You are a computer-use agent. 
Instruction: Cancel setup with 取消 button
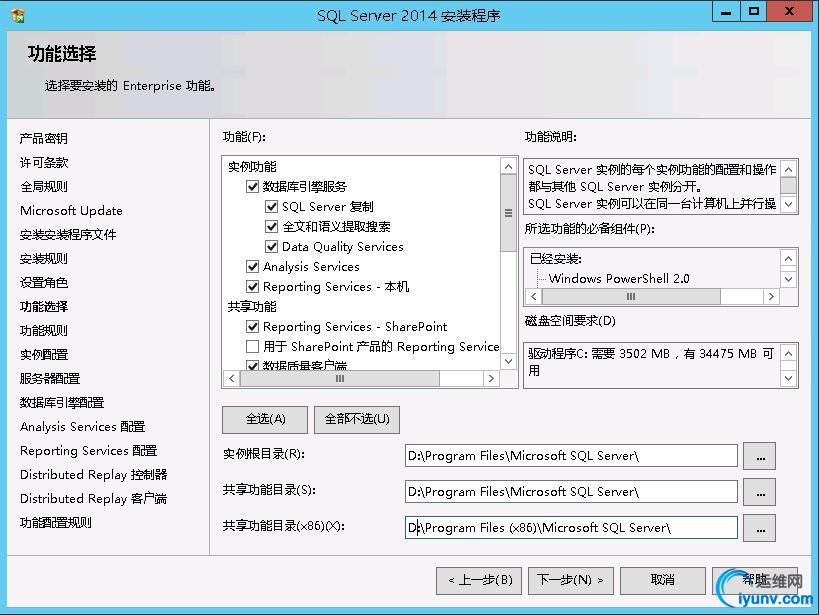pos(662,581)
